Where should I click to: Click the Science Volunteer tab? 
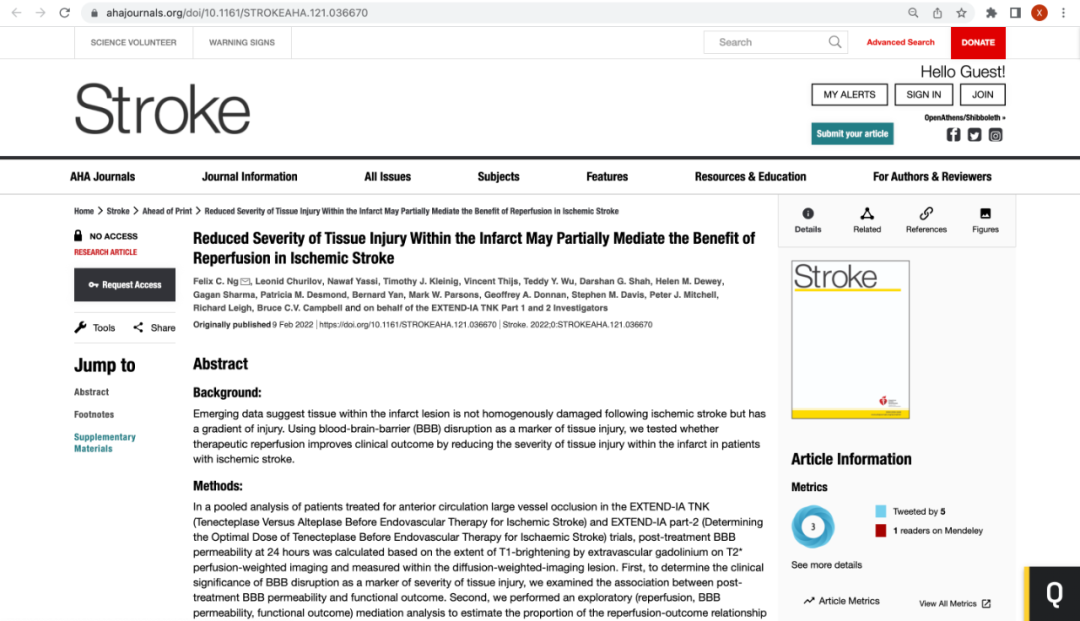click(x=134, y=42)
